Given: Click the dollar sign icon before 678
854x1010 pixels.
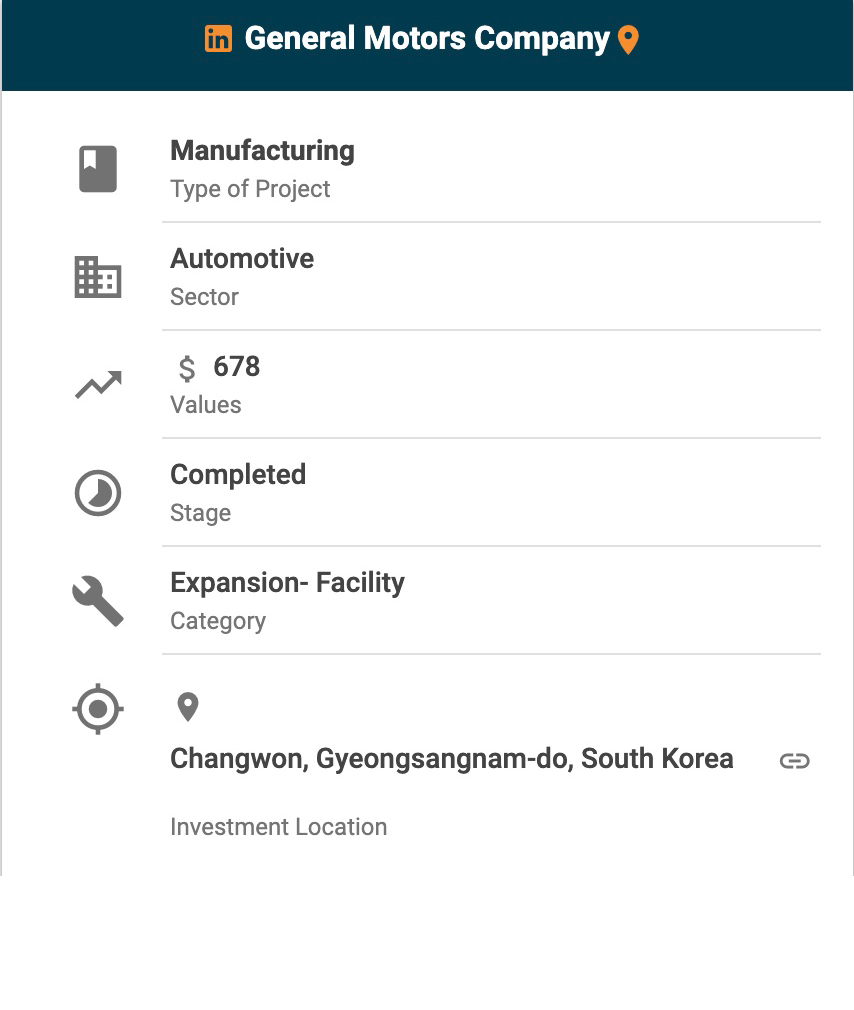Looking at the screenshot, I should tap(187, 368).
